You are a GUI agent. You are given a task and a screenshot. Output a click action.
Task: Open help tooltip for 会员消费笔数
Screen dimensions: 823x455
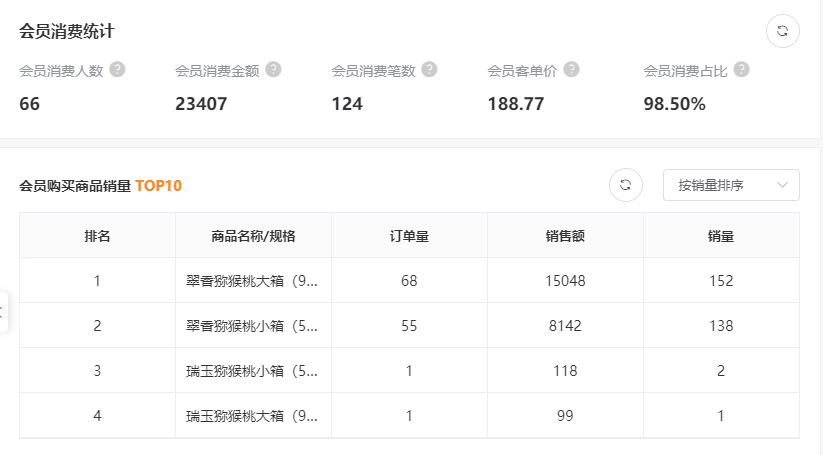(429, 70)
